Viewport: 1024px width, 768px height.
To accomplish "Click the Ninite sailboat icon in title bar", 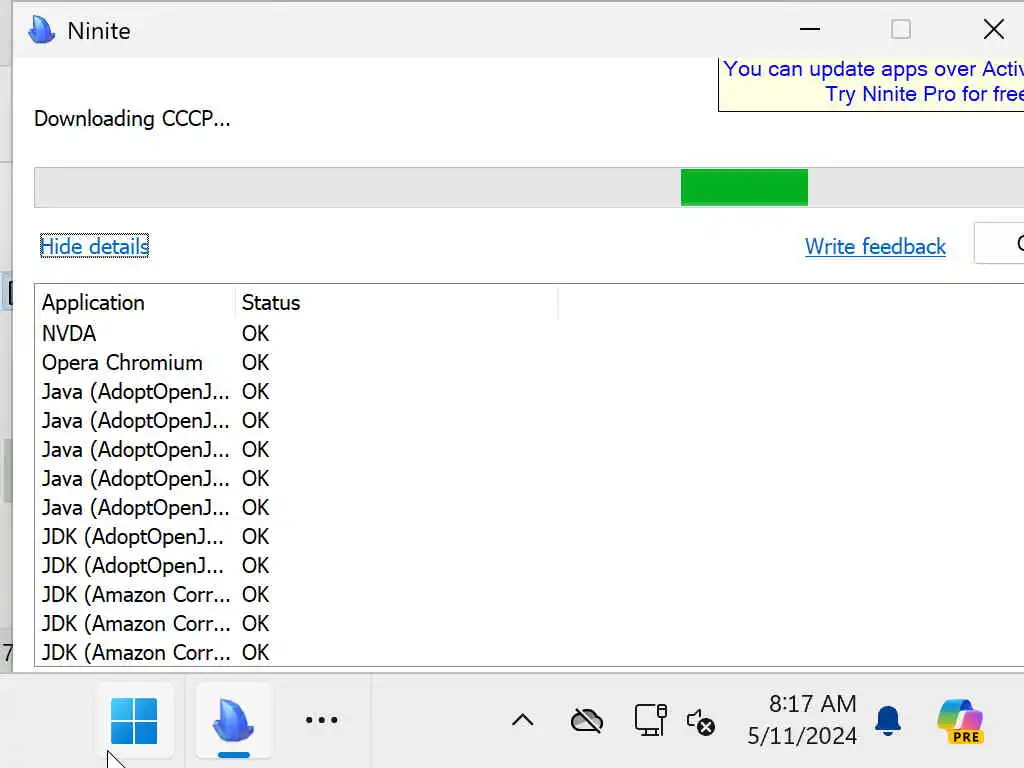I will (x=42, y=30).
